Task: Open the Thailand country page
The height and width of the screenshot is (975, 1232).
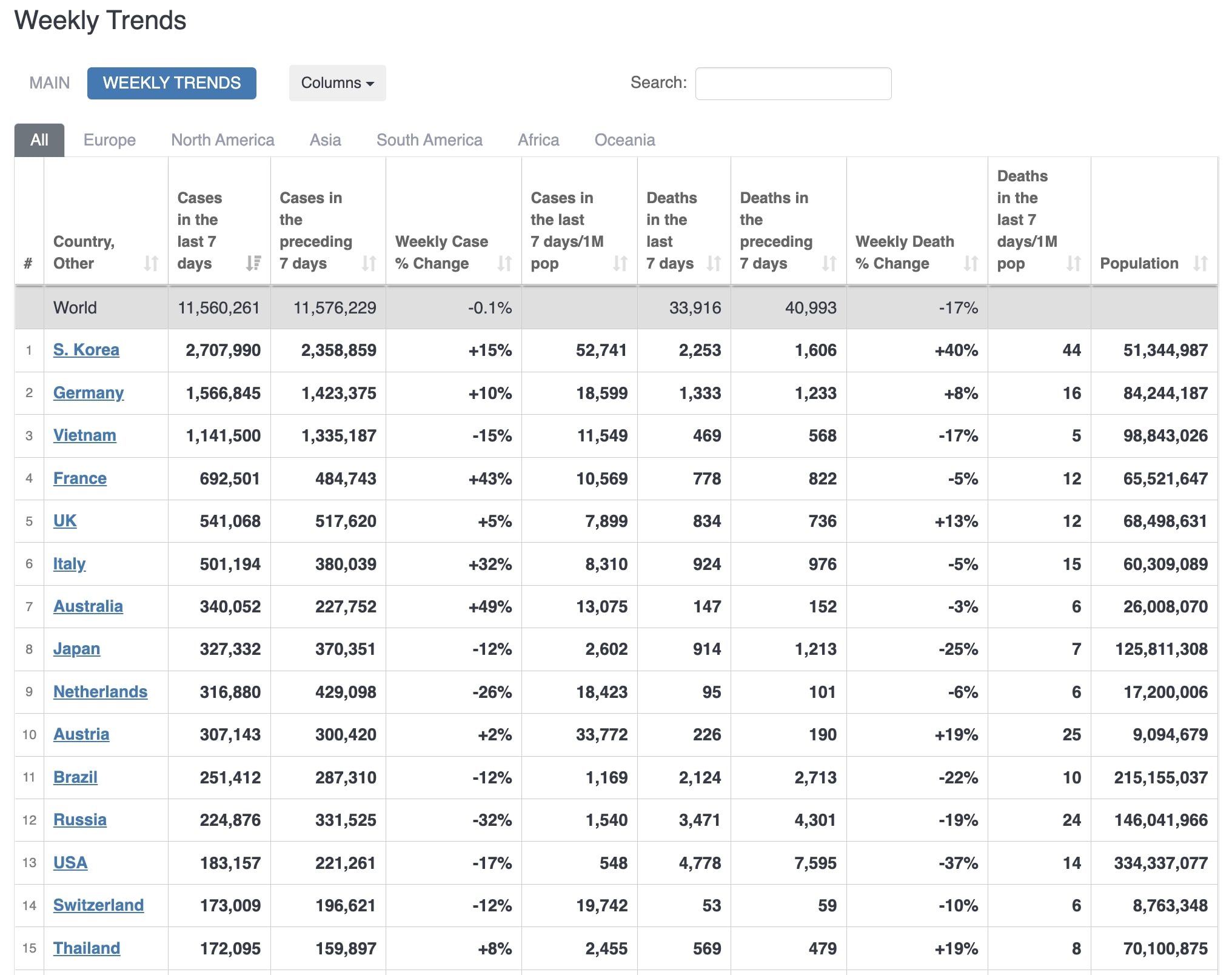Action: (x=87, y=948)
